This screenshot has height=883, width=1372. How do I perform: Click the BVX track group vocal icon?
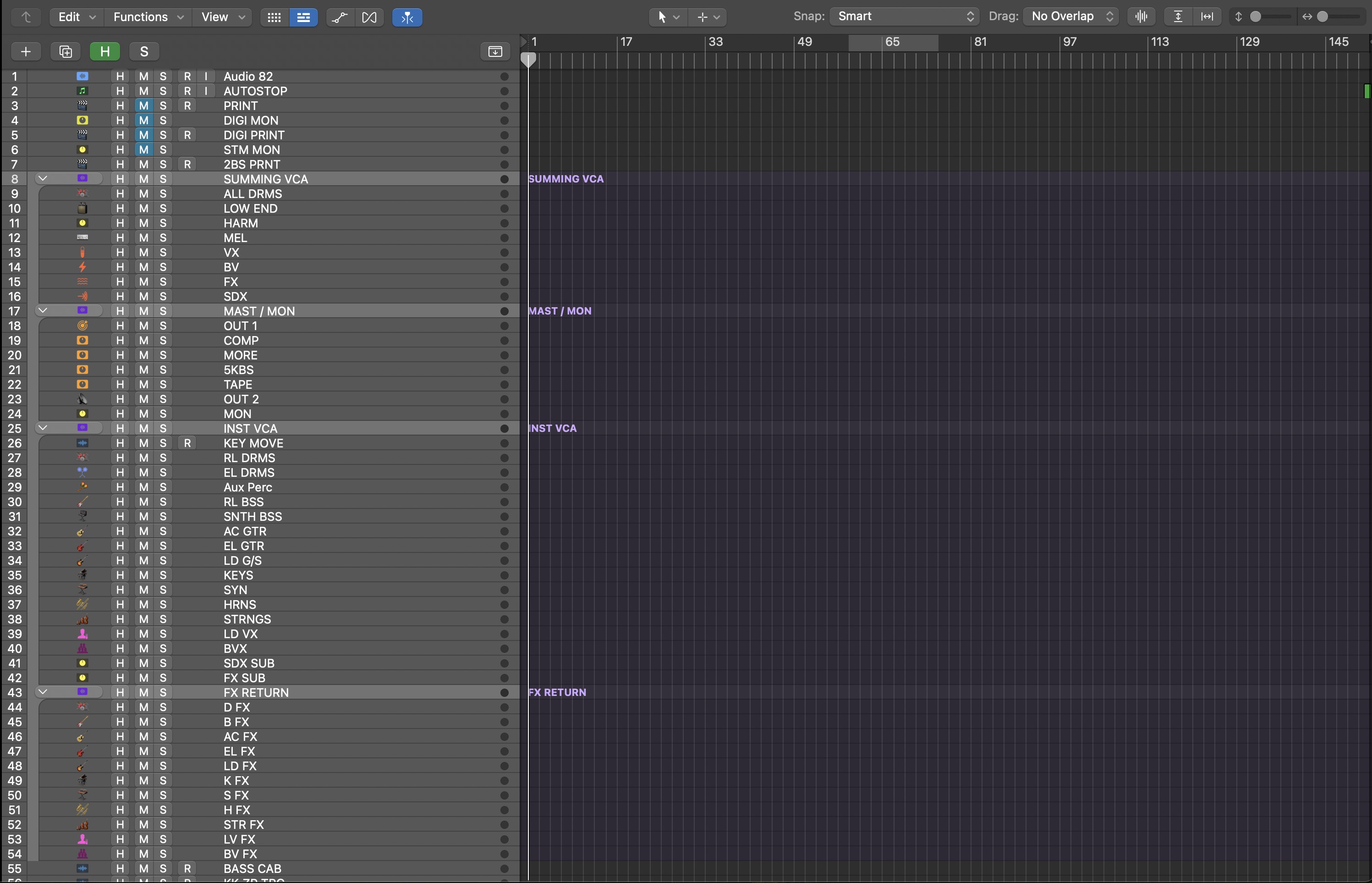(x=82, y=648)
